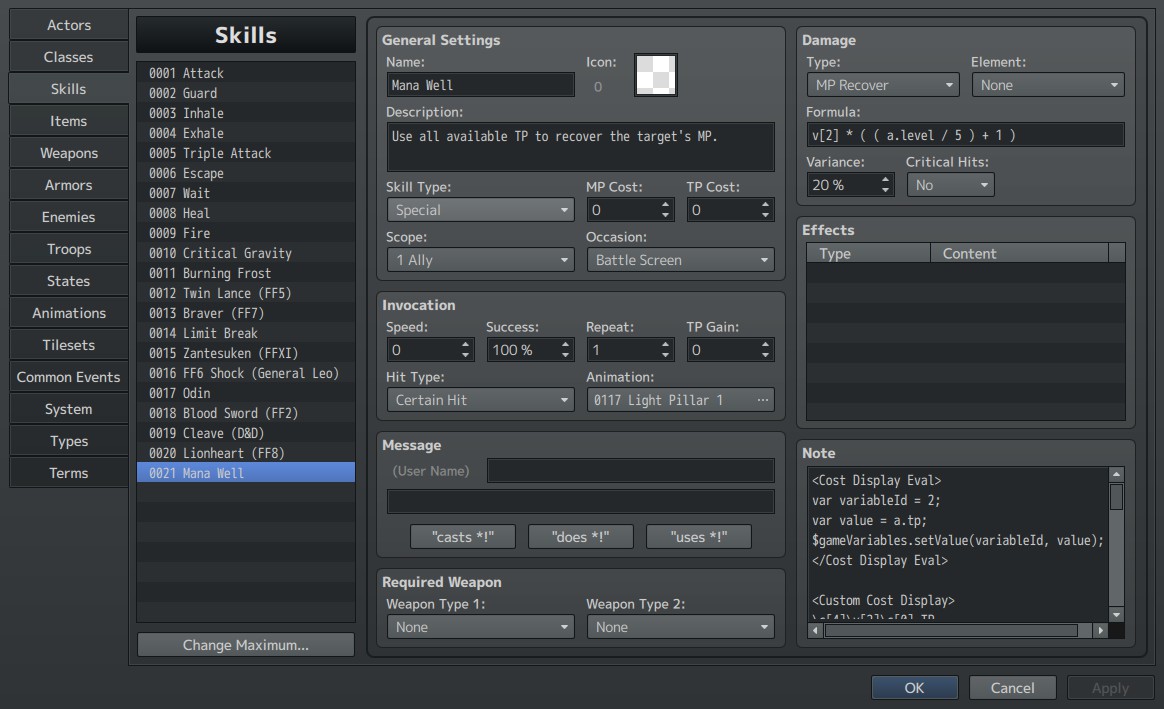
Task: Select skill 0014 Limit Break
Action: tap(246, 333)
